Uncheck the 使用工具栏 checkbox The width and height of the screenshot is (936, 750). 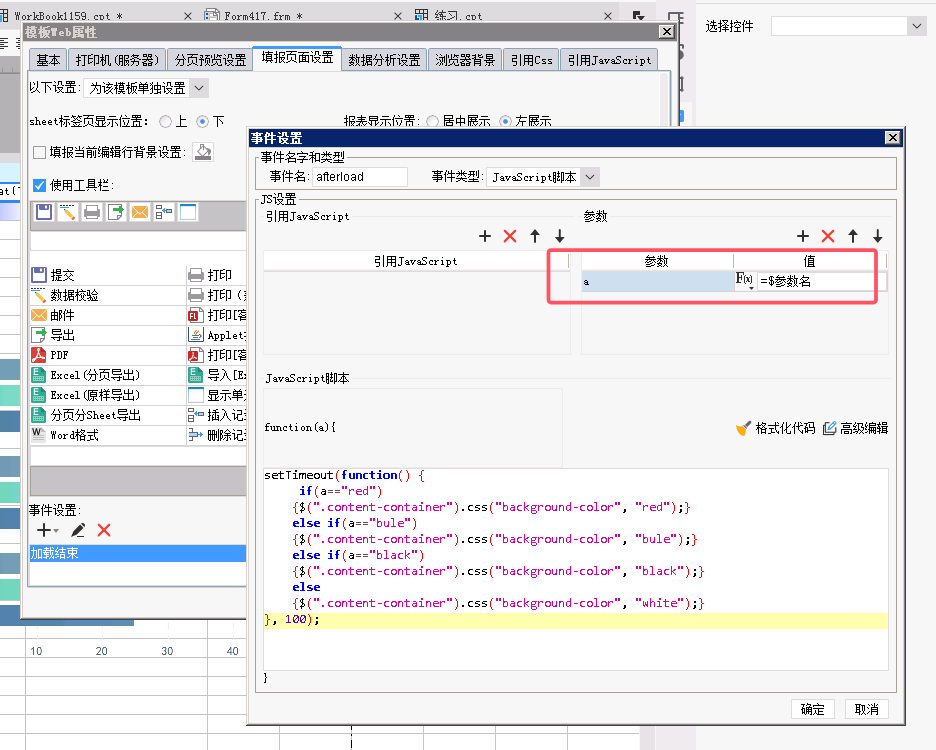coord(39,185)
